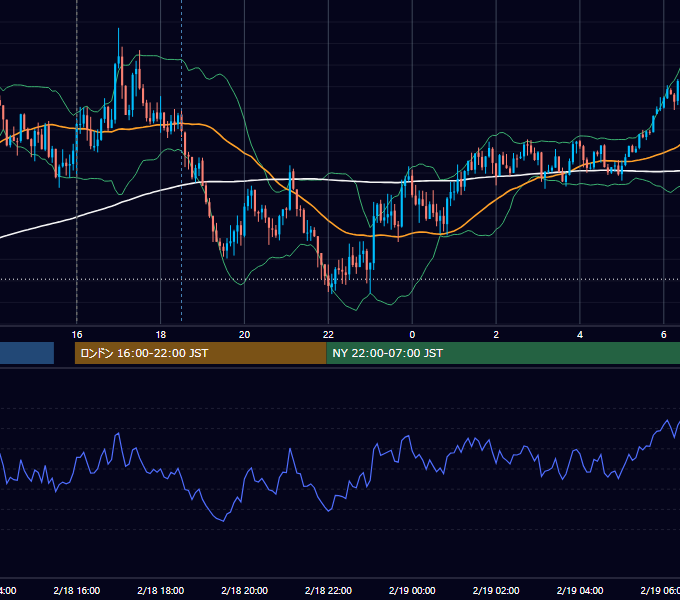Click the NY 22:00-07:00 JST session bar

tap(503, 353)
